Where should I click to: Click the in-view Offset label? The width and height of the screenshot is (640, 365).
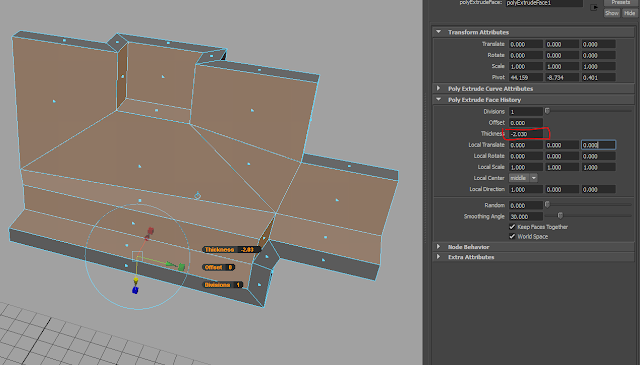213,267
